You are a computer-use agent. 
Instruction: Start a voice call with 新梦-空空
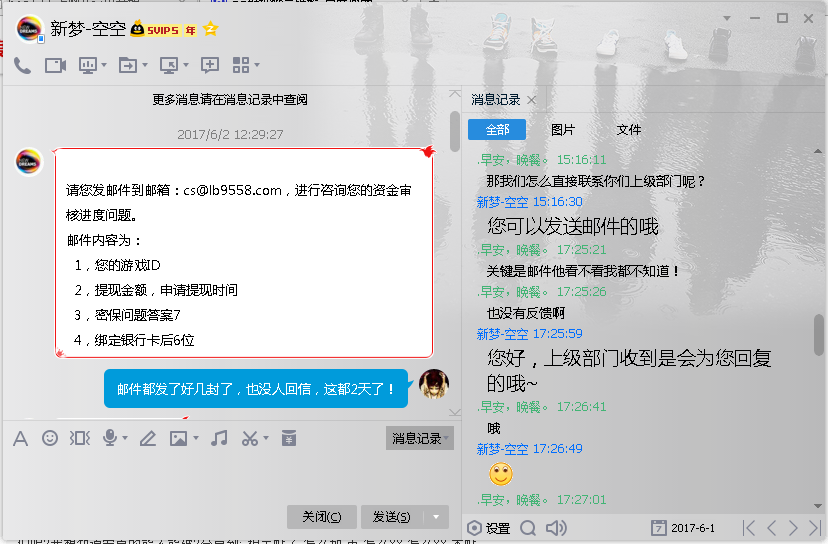click(x=22, y=65)
